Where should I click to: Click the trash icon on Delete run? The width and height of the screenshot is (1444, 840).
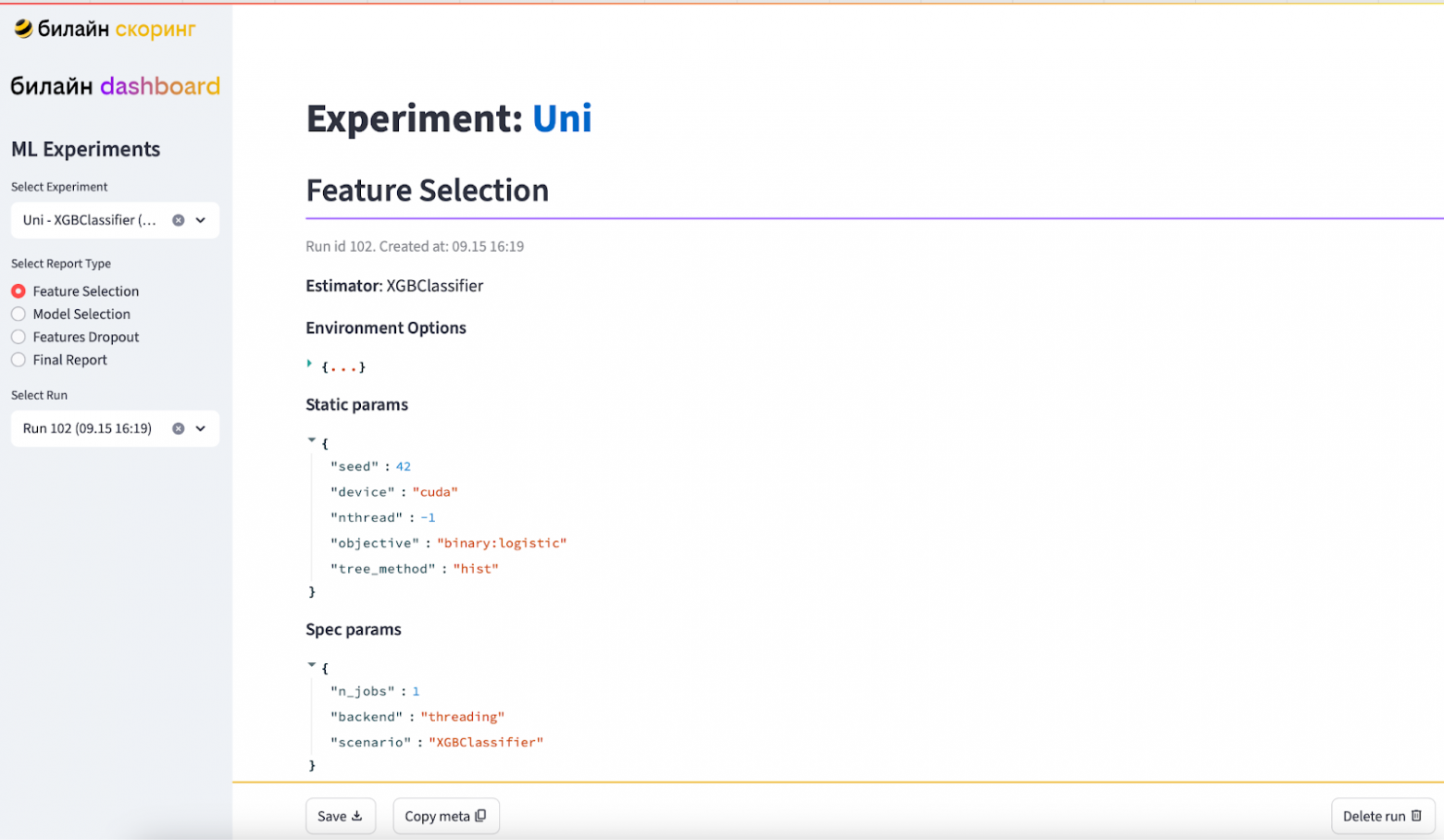[x=1416, y=816]
